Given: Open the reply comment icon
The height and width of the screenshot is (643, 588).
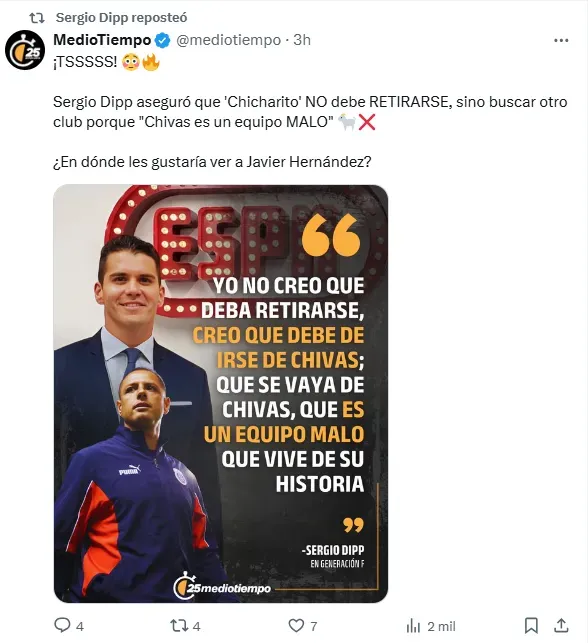Looking at the screenshot, I should [x=62, y=625].
